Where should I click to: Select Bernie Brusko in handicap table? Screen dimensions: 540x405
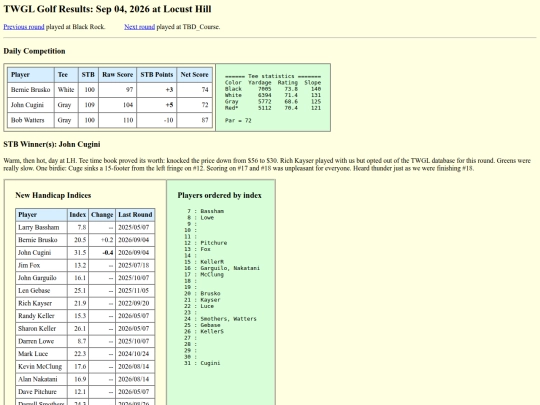point(38,240)
